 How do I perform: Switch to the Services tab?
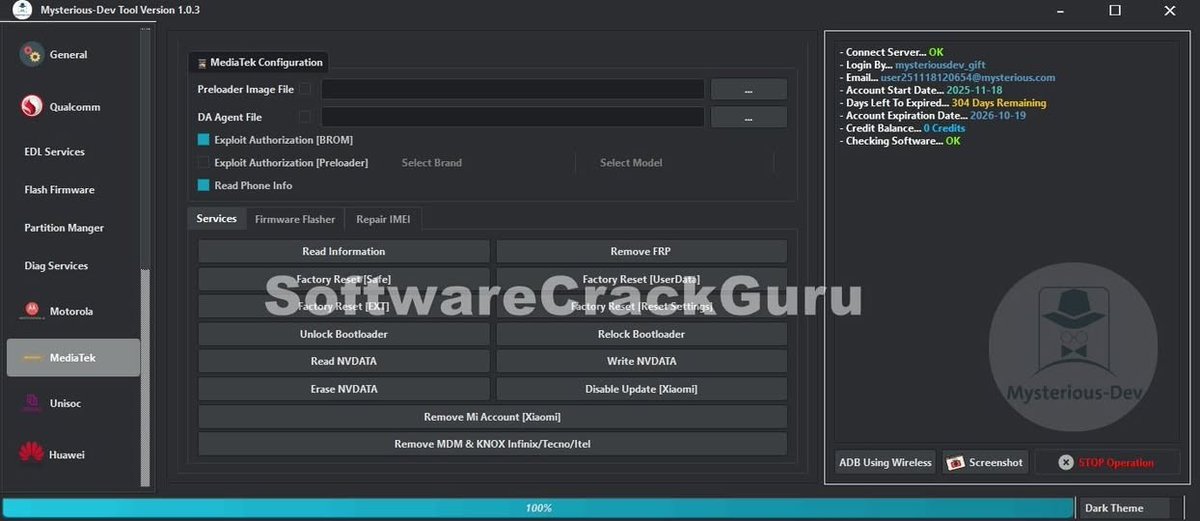tap(217, 218)
